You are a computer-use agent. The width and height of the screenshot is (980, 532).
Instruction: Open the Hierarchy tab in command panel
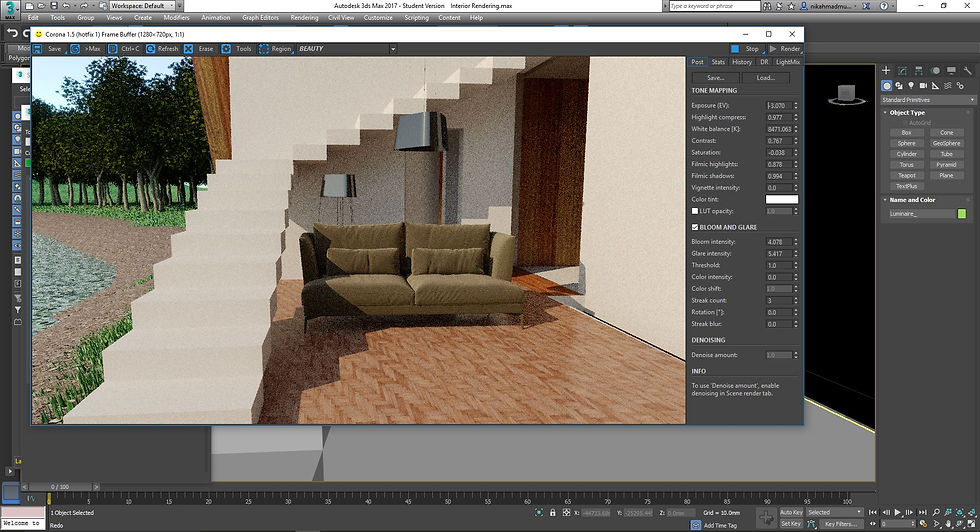(x=918, y=71)
